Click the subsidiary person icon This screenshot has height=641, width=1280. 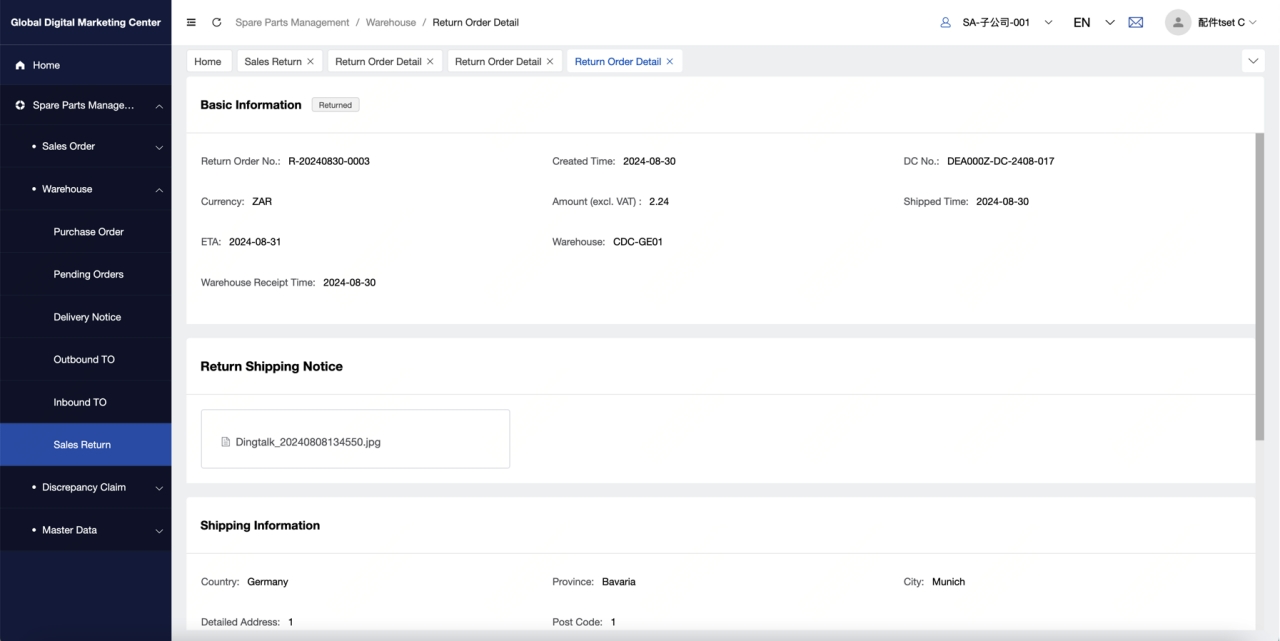pos(946,22)
